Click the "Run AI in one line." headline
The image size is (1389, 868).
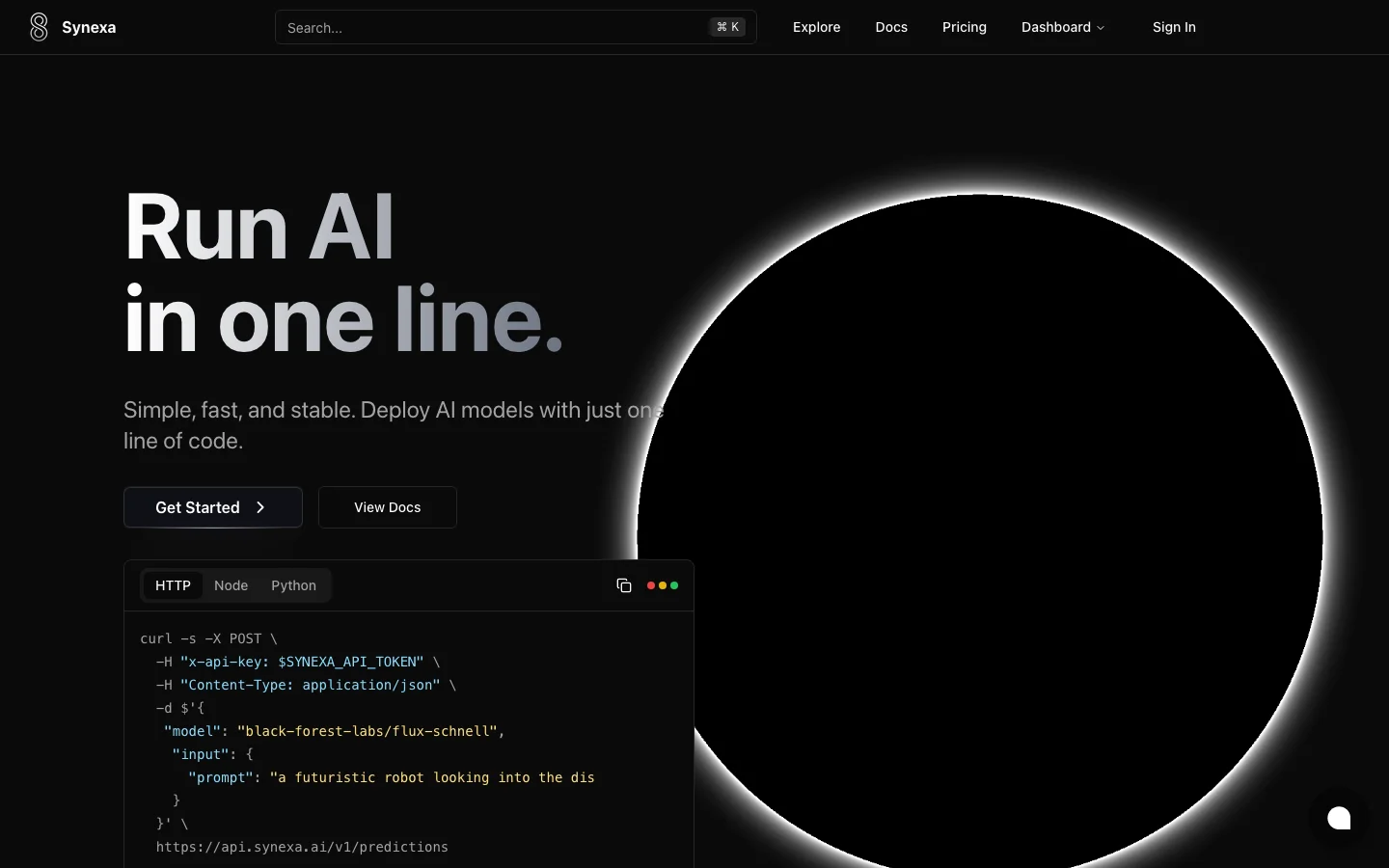pyautogui.click(x=343, y=273)
